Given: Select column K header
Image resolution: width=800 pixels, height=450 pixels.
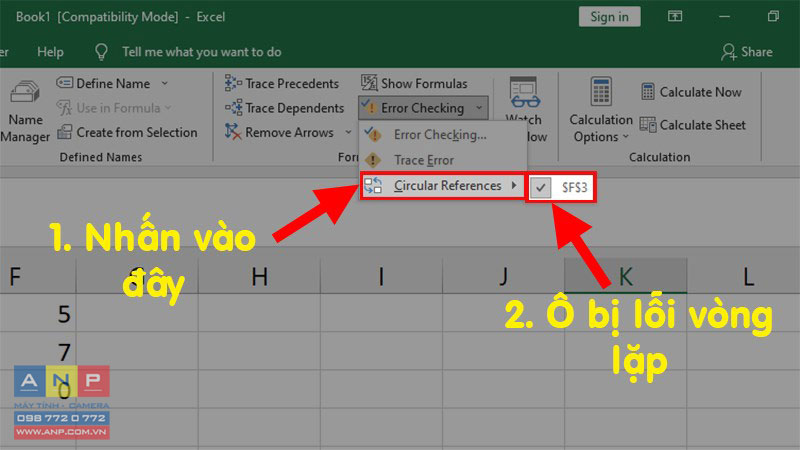Looking at the screenshot, I should (626, 276).
